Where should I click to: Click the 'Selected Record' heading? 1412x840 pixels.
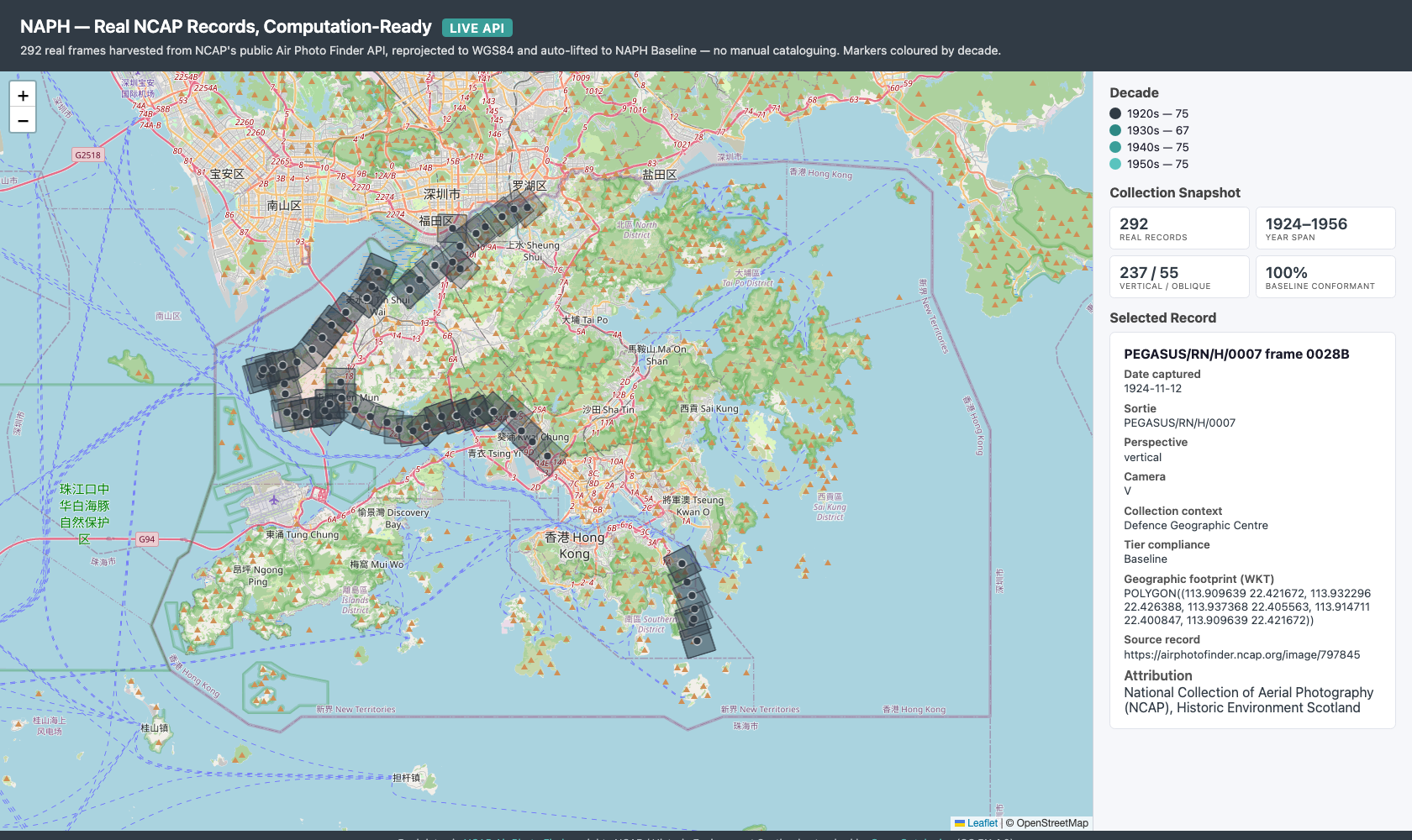[x=1162, y=318]
